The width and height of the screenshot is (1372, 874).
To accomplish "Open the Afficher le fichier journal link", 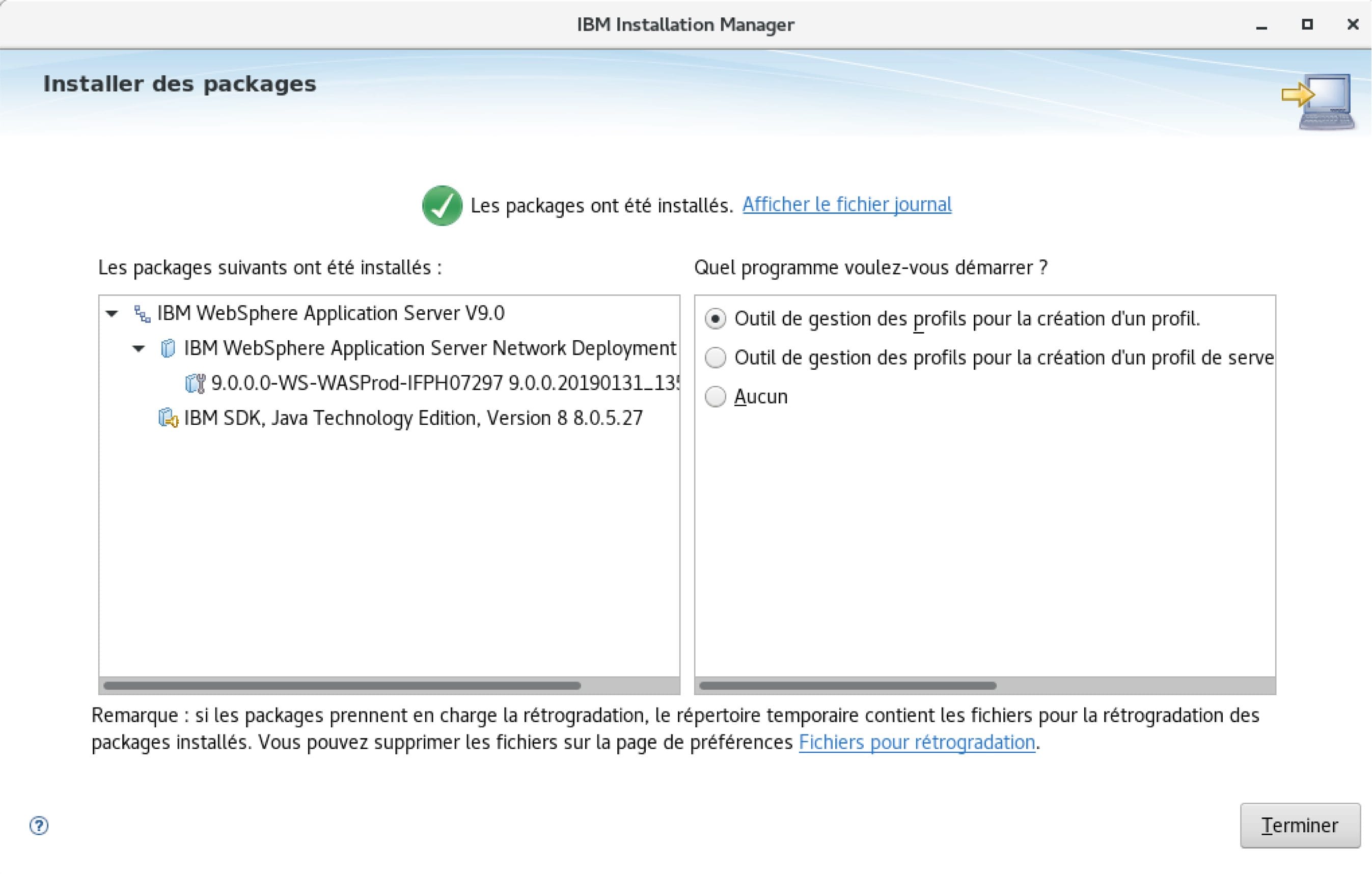I will 846,205.
